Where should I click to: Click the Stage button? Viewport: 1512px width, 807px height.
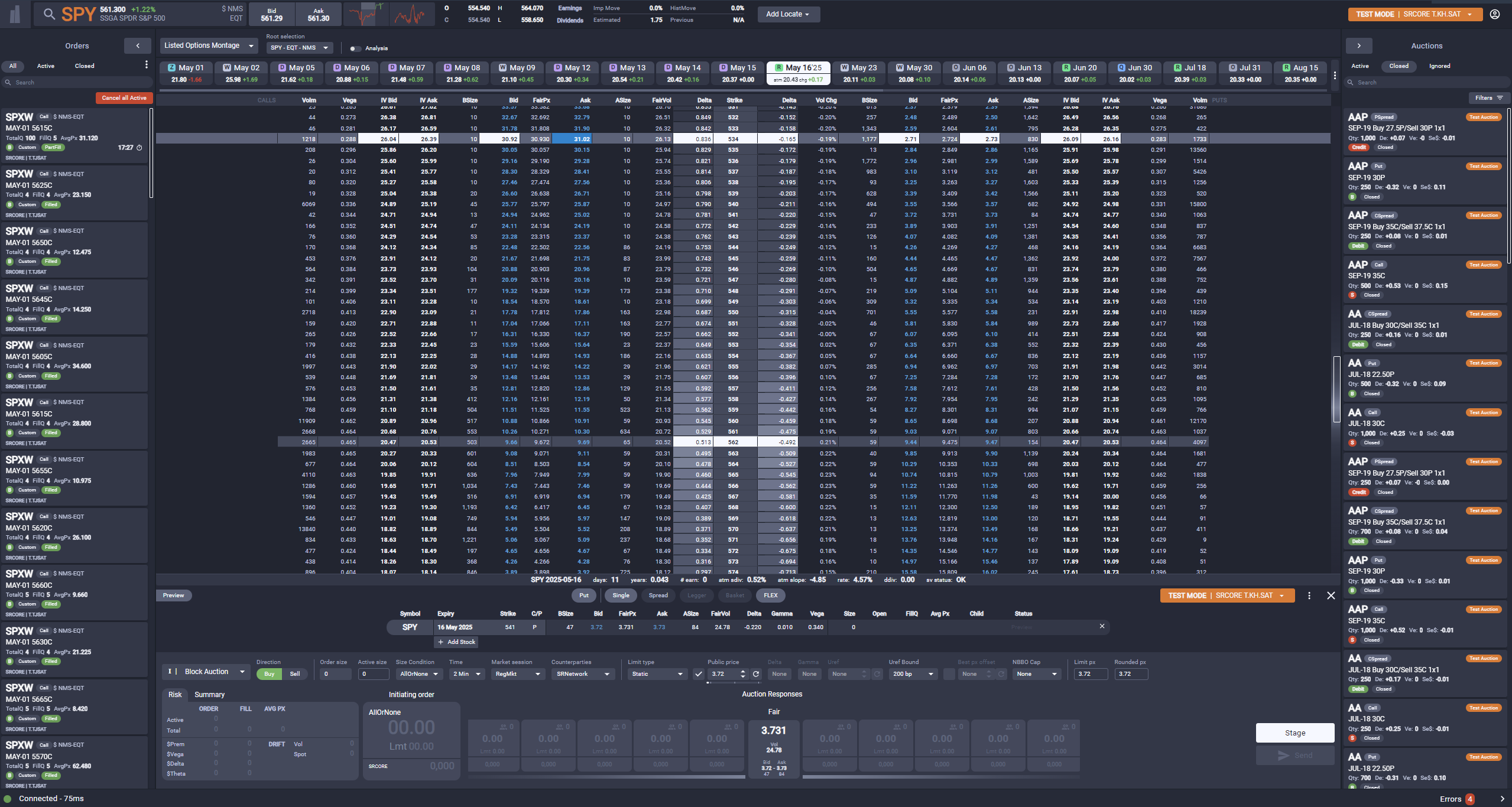(x=1294, y=733)
